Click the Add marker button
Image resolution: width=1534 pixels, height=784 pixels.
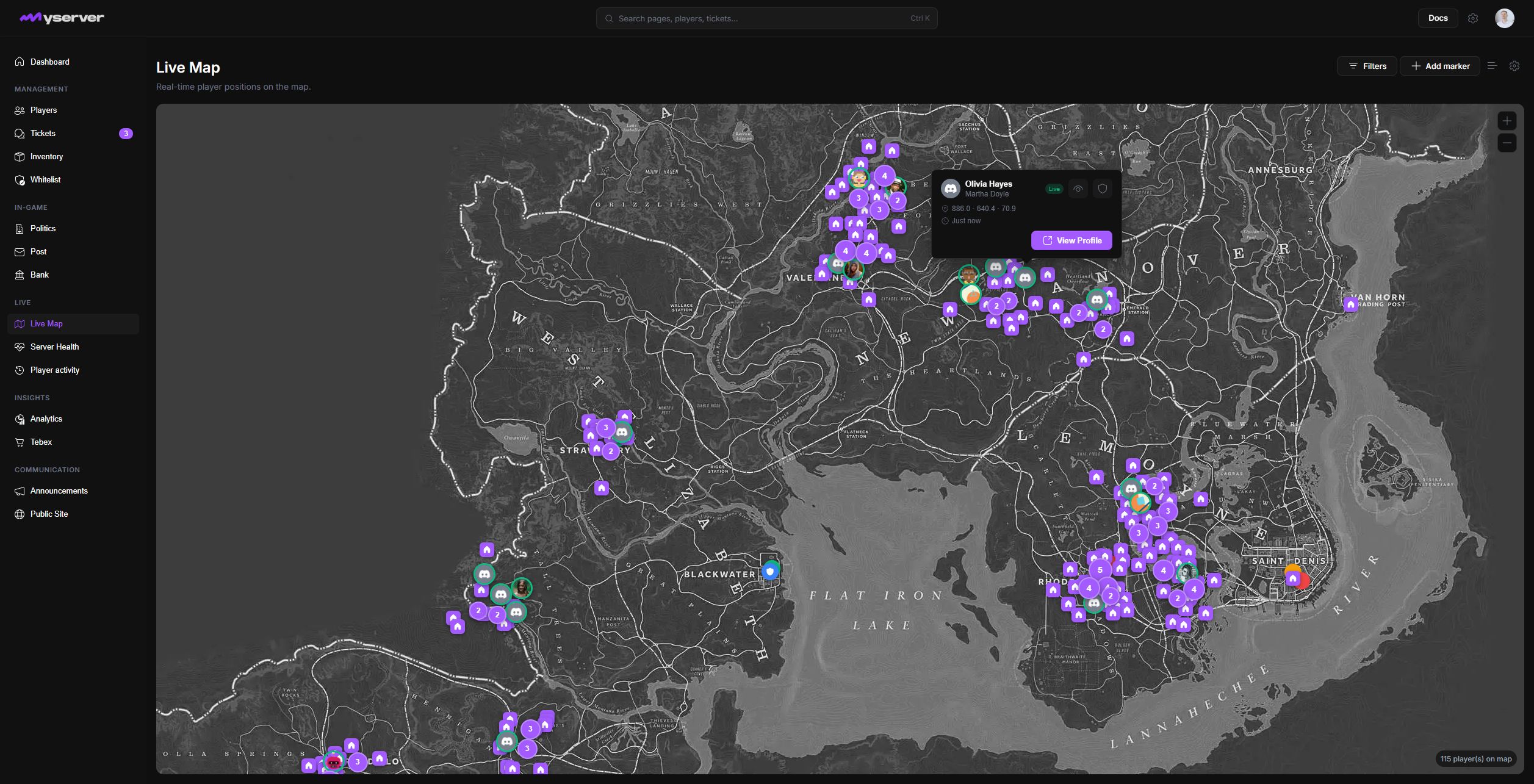pos(1439,66)
